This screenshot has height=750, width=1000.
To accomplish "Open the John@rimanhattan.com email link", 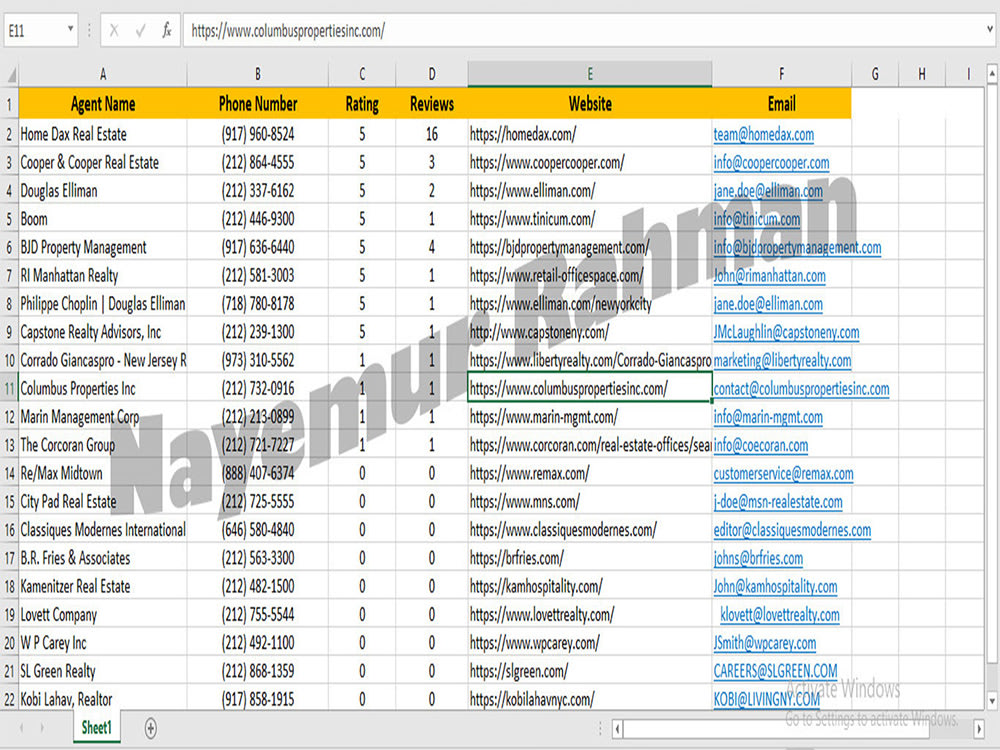I will pyautogui.click(x=769, y=276).
